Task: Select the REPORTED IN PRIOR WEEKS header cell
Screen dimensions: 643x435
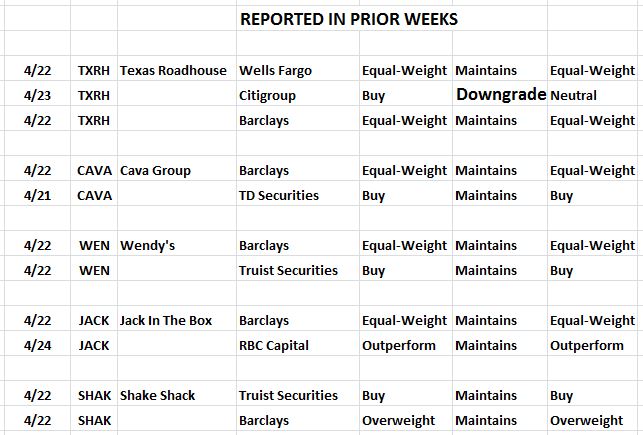Action: 349,19
